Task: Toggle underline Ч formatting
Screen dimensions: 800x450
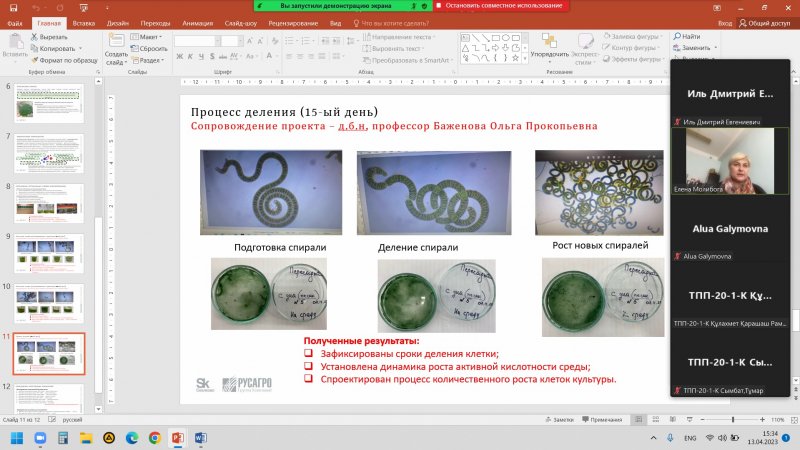Action: [201, 56]
